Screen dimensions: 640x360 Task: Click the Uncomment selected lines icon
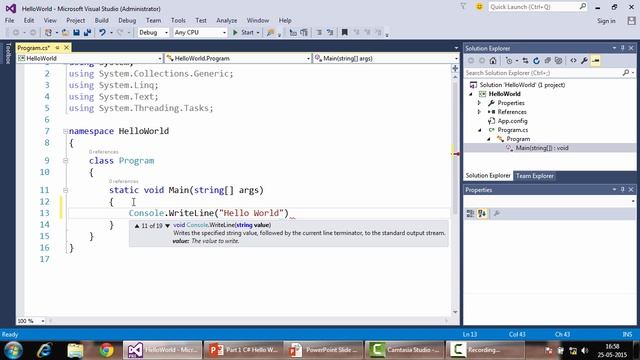[330, 32]
